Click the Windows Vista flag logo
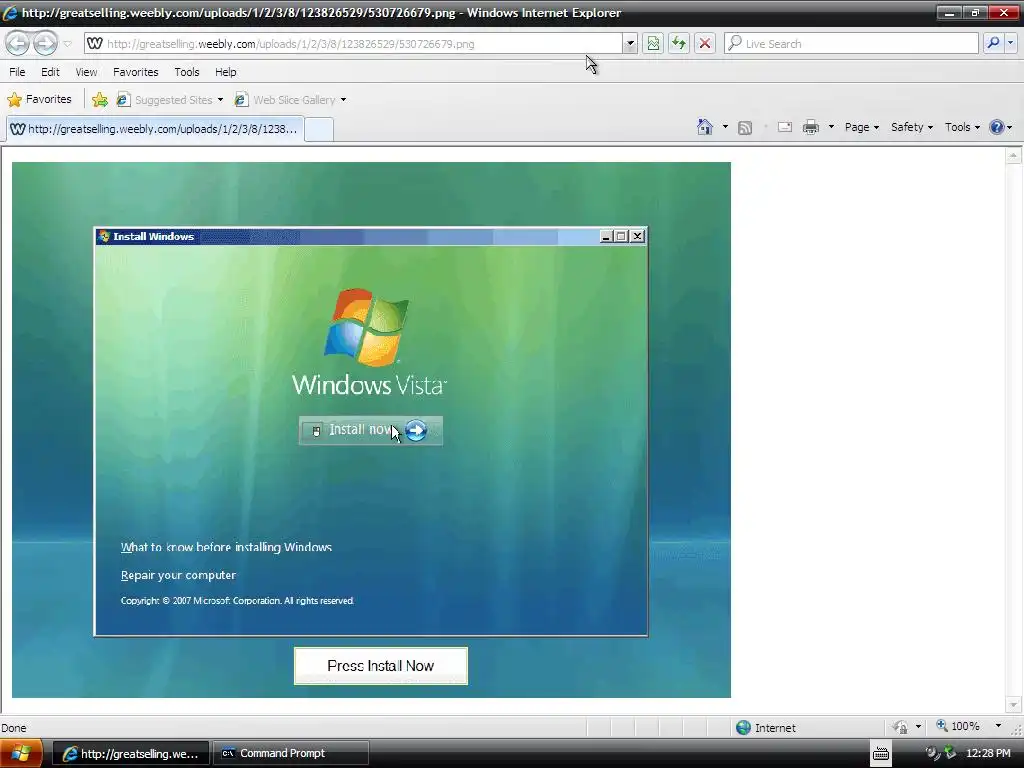 [x=366, y=327]
